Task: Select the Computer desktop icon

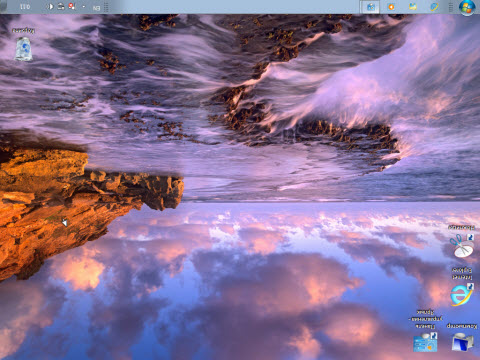Action: (x=462, y=342)
